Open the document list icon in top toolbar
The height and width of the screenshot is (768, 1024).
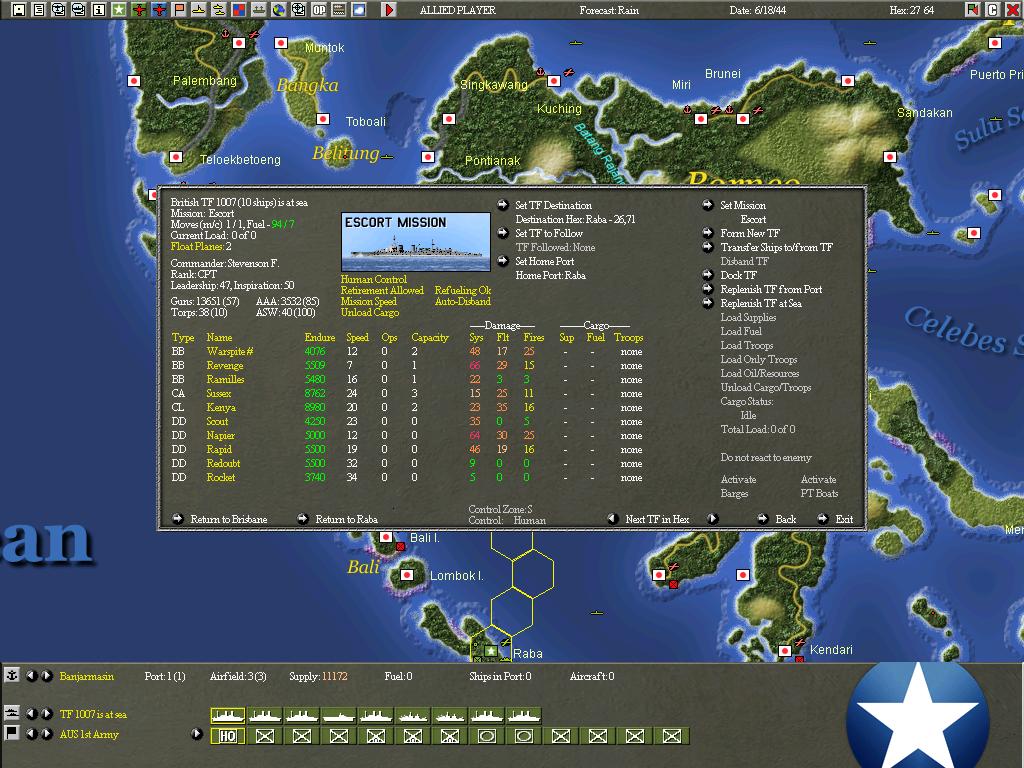(x=39, y=10)
